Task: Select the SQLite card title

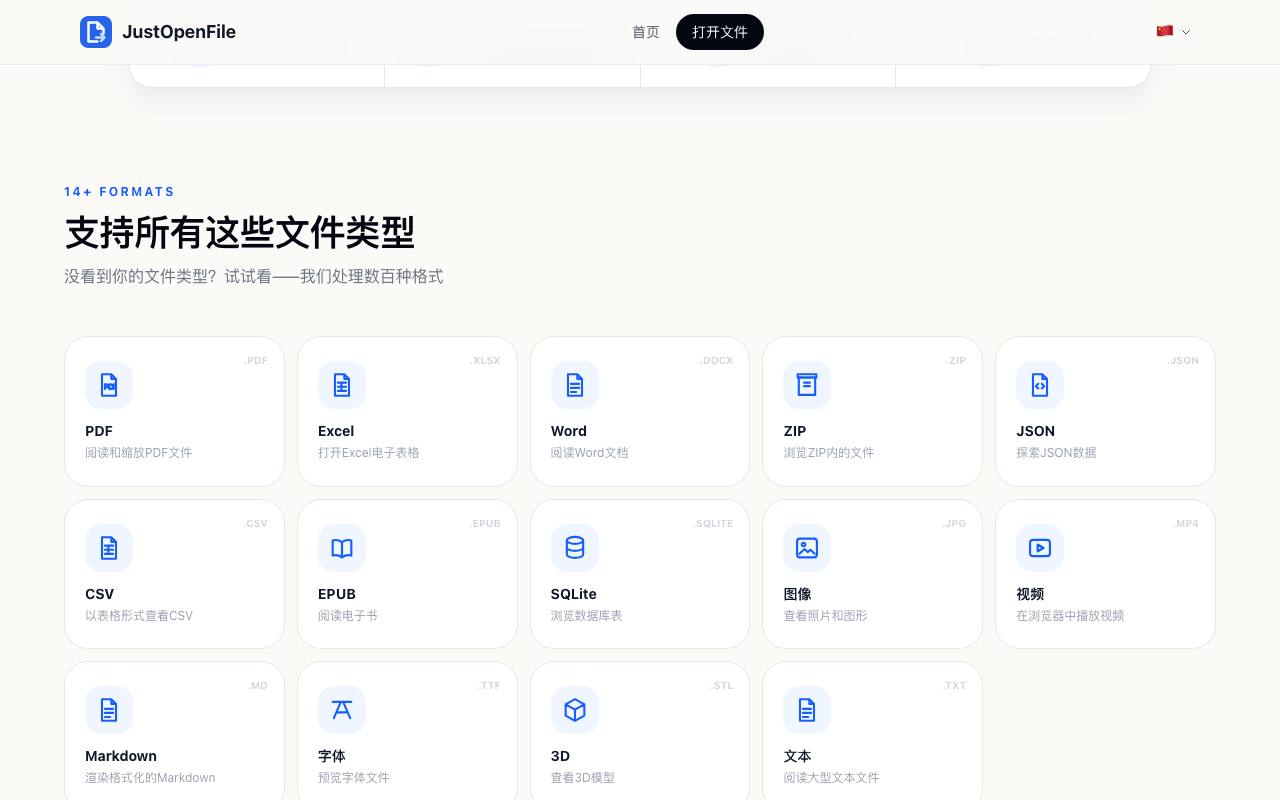Action: (574, 594)
